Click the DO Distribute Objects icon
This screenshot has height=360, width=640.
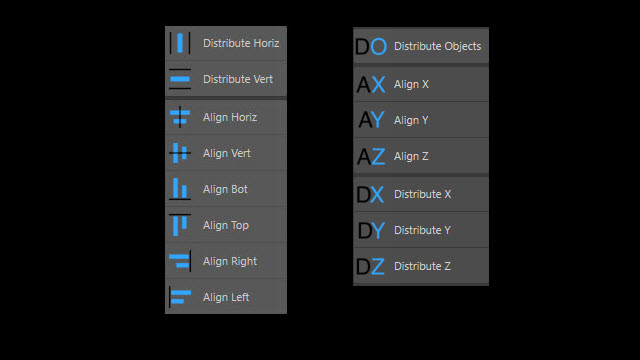click(x=371, y=46)
